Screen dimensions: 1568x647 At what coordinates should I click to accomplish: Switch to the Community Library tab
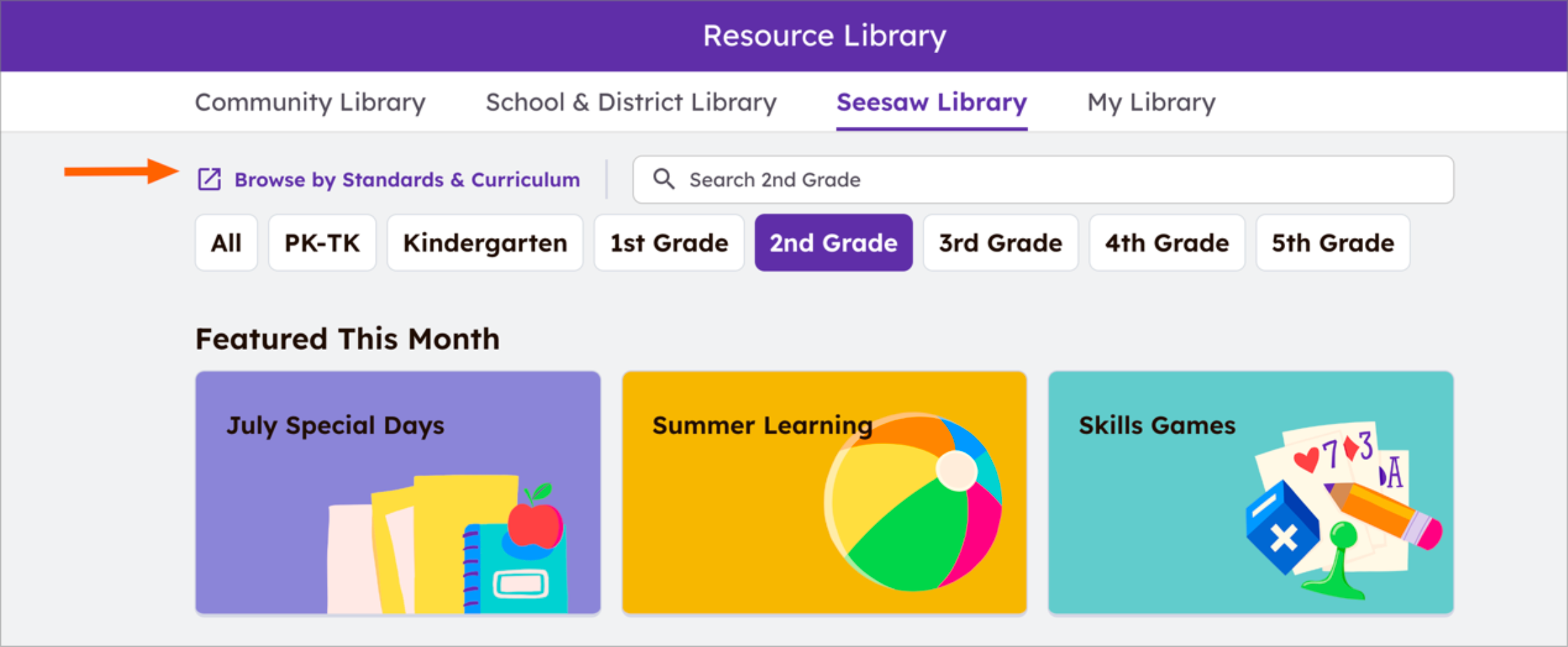[310, 102]
